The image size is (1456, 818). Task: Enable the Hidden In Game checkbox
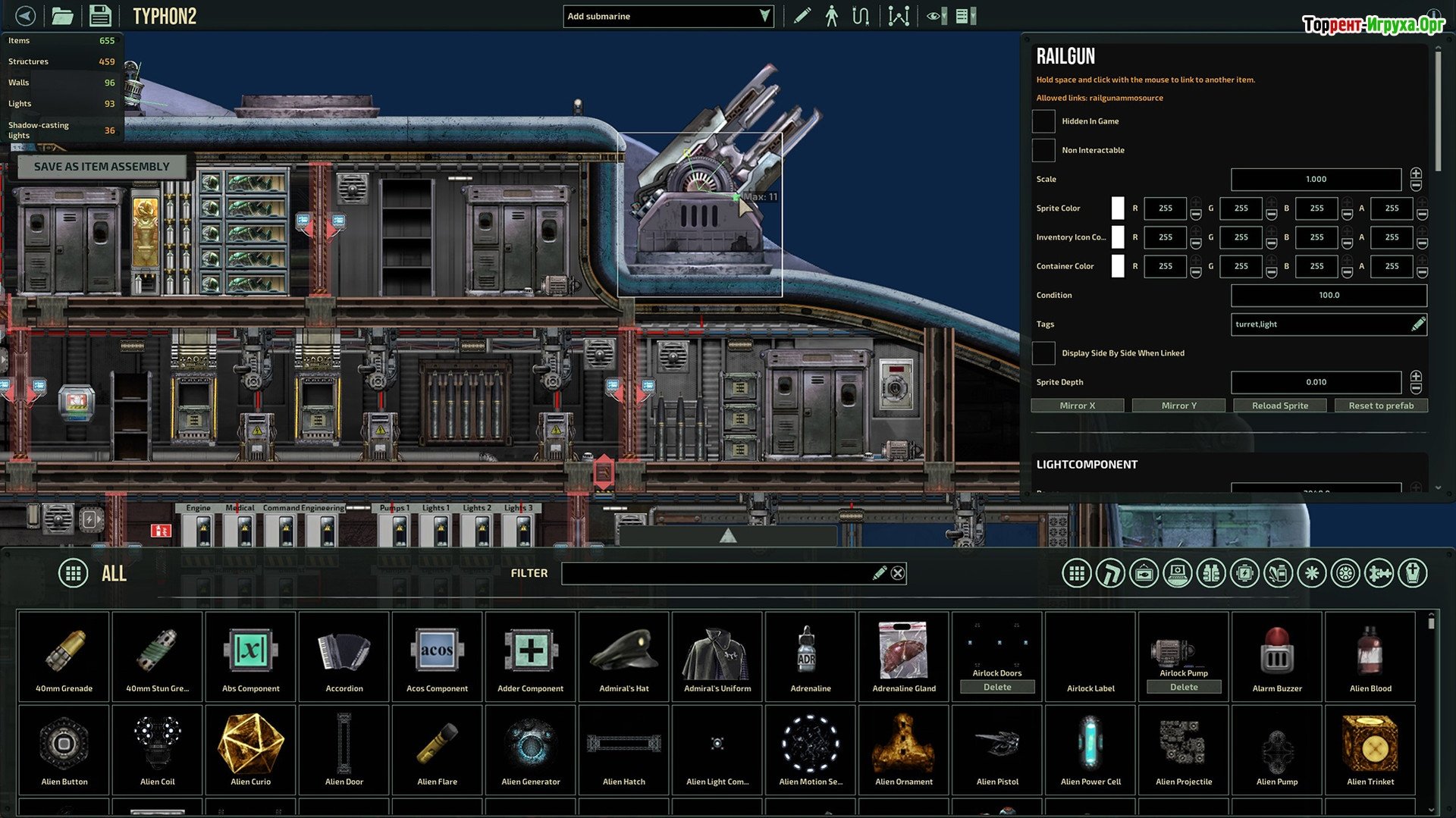[x=1043, y=121]
